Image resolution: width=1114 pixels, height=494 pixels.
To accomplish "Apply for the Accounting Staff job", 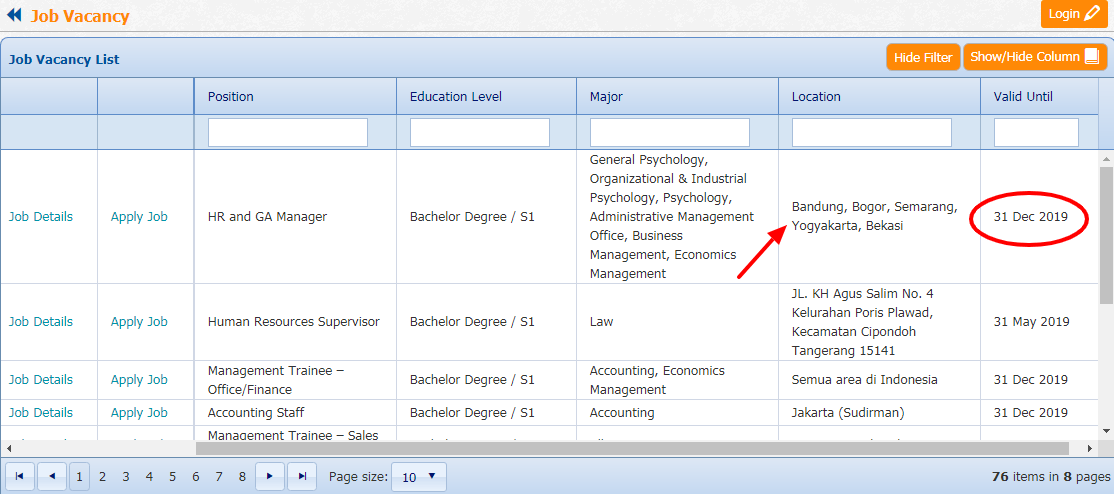I will (x=139, y=413).
